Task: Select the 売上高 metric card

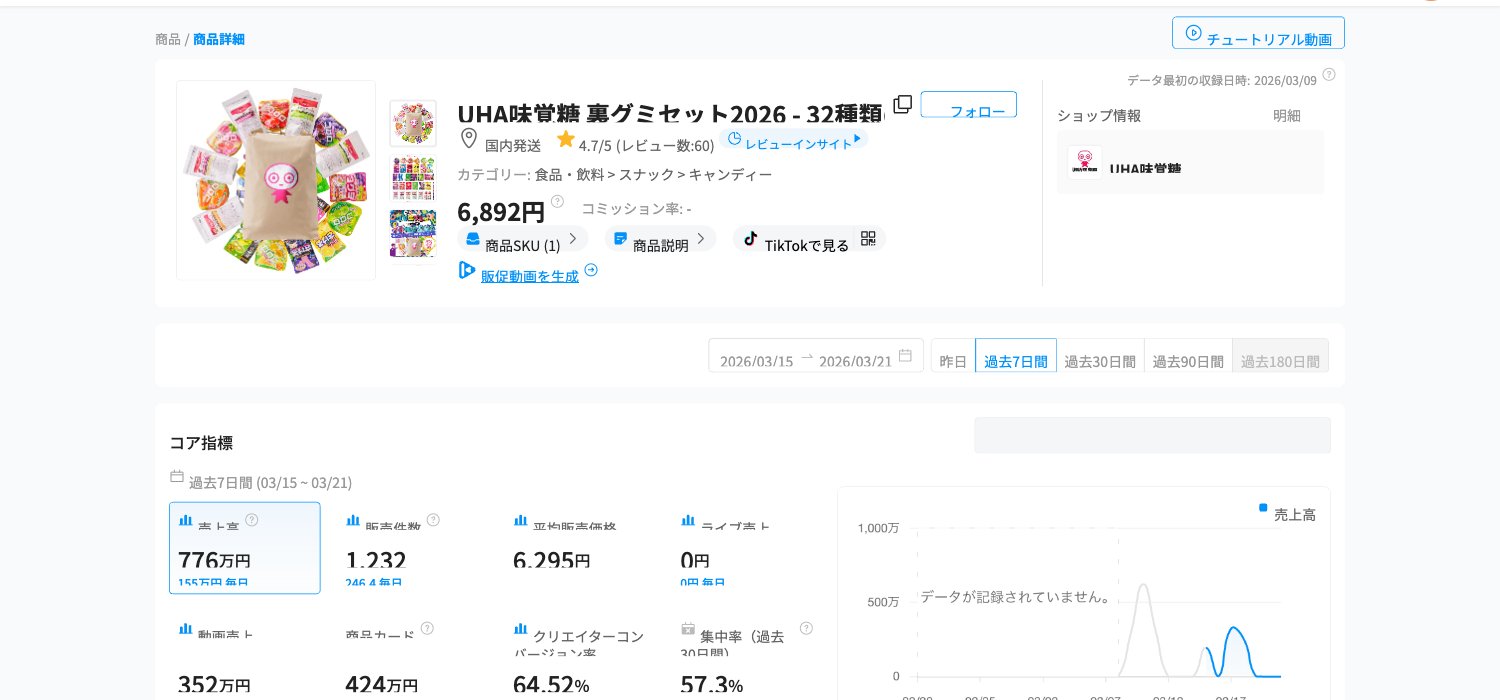Action: (245, 548)
